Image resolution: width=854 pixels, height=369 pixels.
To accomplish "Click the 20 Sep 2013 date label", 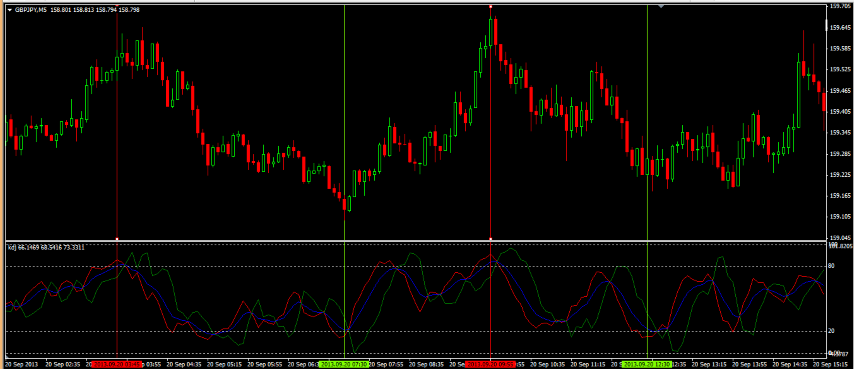I will (23, 364).
